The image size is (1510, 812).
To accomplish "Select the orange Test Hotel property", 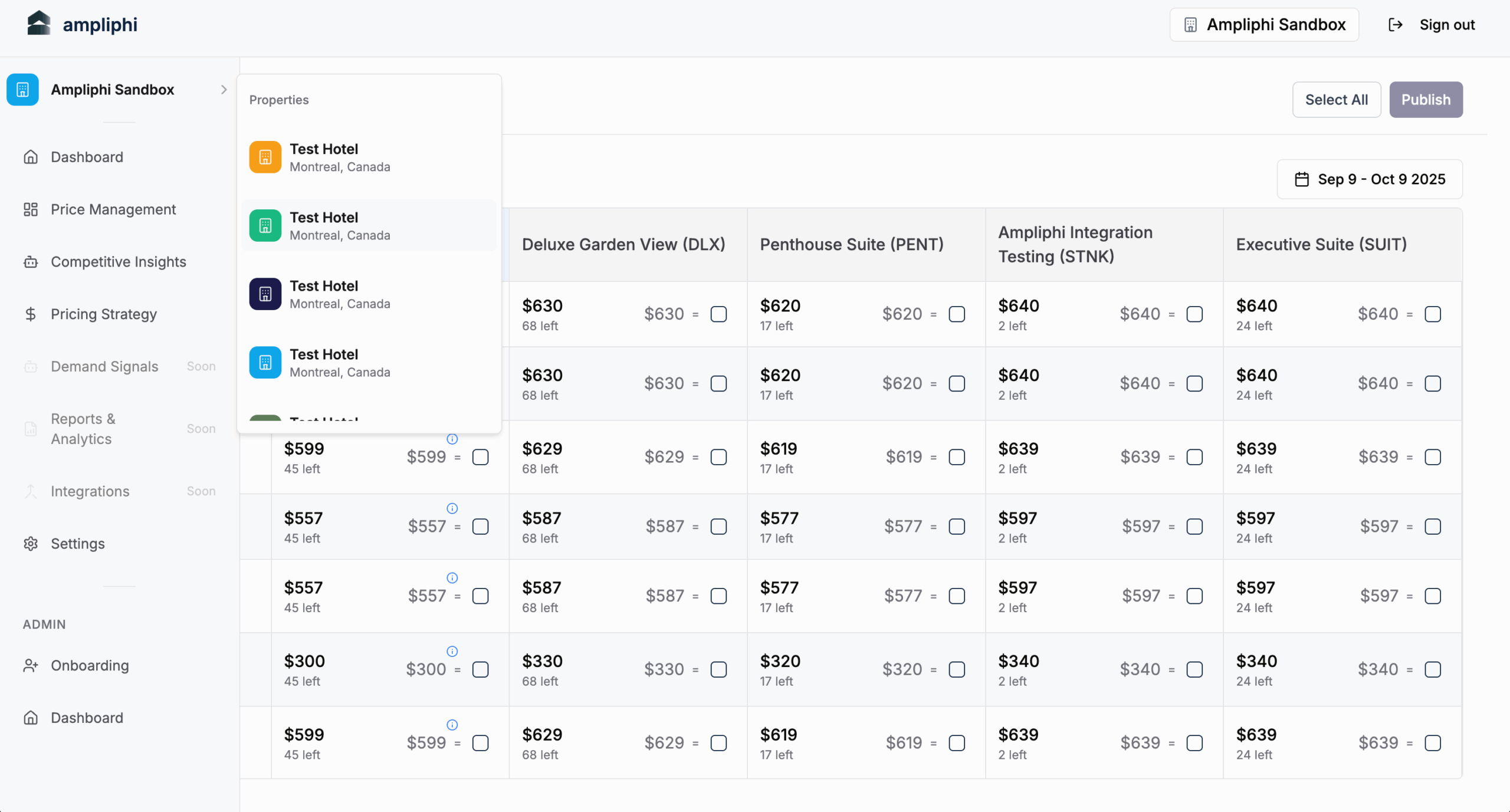I will pos(369,157).
